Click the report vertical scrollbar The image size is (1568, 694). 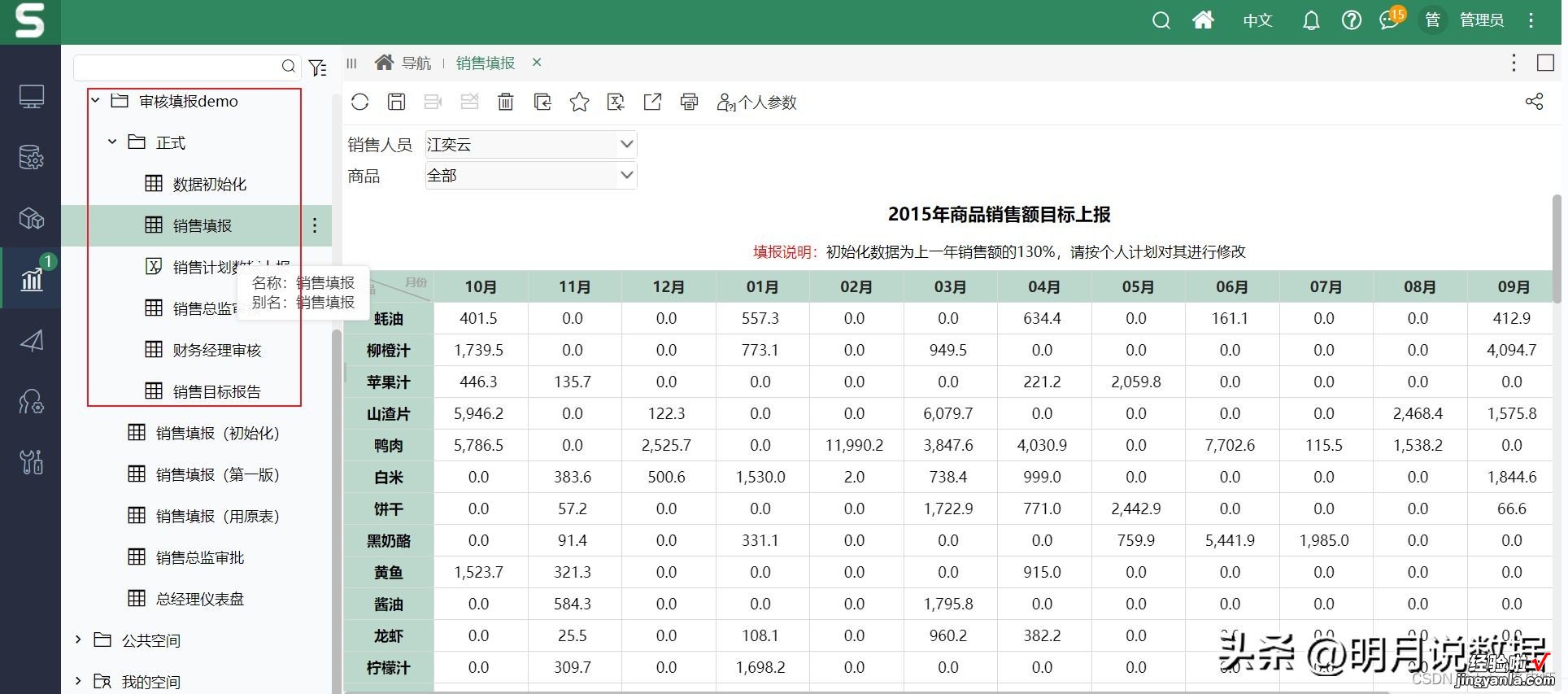[1557, 248]
